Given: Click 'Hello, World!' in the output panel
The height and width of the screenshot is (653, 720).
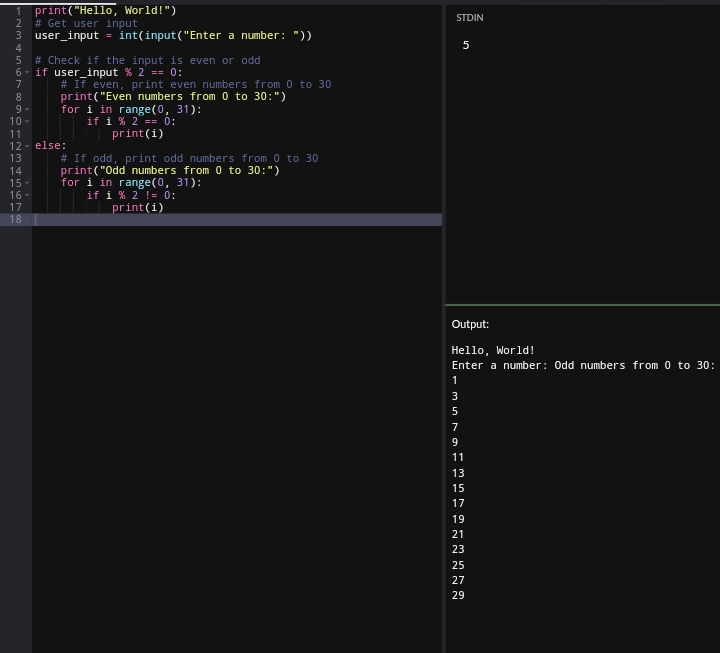Looking at the screenshot, I should [493, 350].
